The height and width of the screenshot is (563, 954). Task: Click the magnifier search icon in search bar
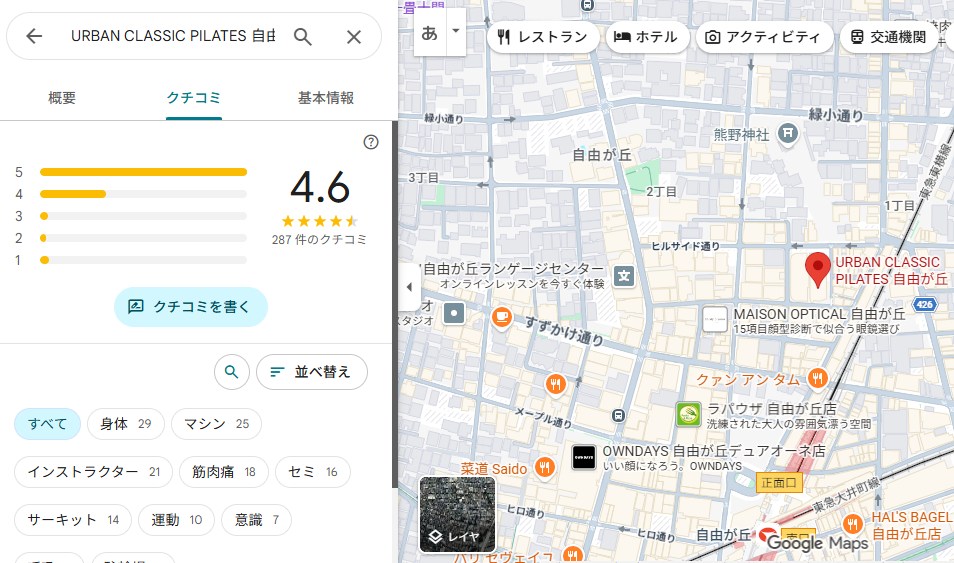[x=303, y=37]
